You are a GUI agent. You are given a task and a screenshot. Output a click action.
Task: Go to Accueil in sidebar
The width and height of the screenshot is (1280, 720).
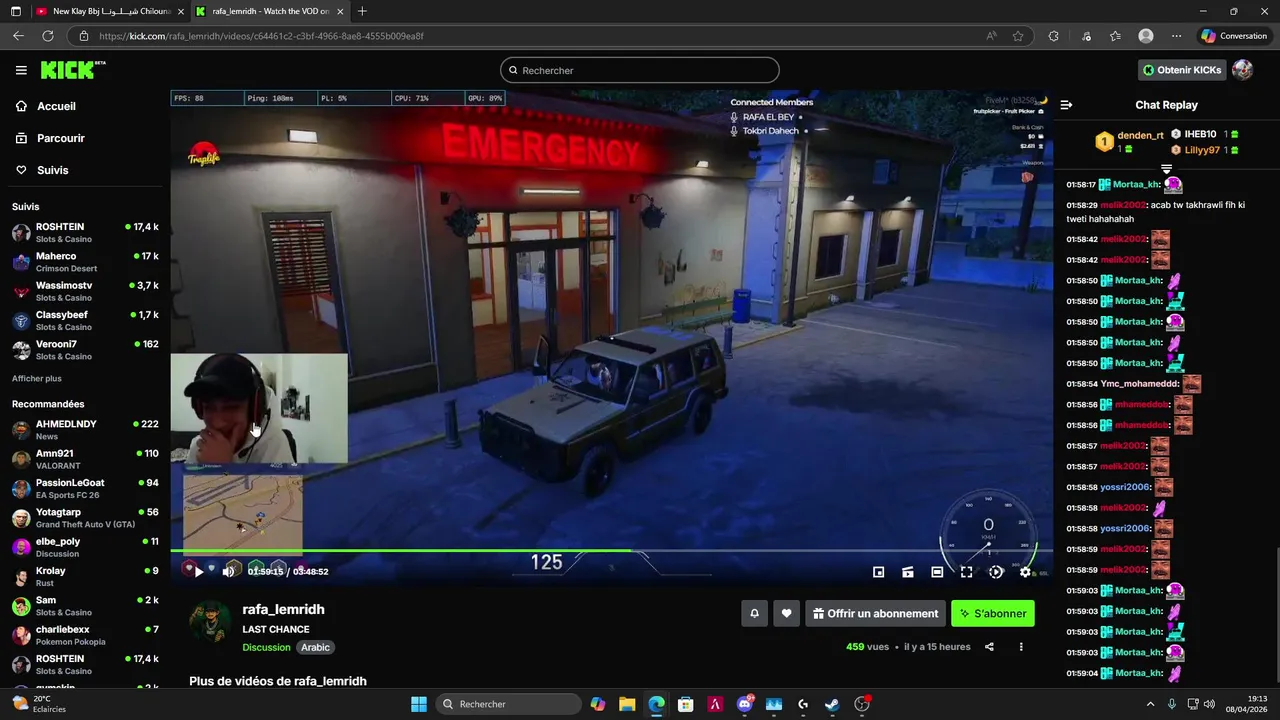[56, 106]
